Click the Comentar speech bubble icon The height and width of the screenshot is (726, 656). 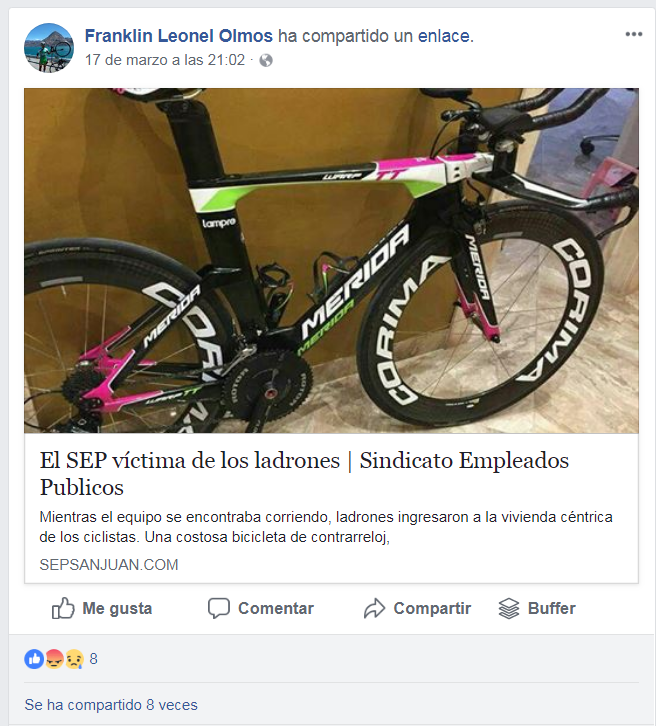(x=219, y=608)
